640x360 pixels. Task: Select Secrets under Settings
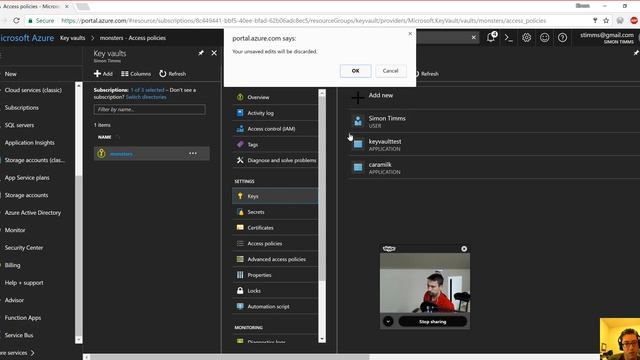[x=275, y=212]
